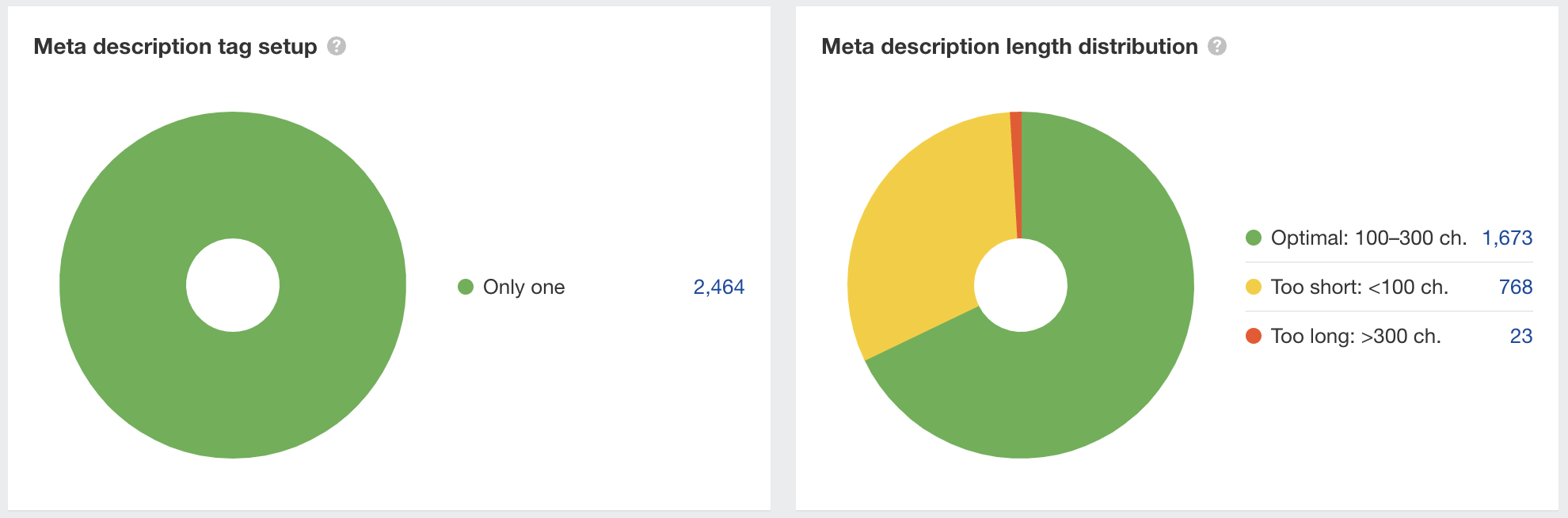Select the Too long: >300 ch. label

click(1356, 336)
